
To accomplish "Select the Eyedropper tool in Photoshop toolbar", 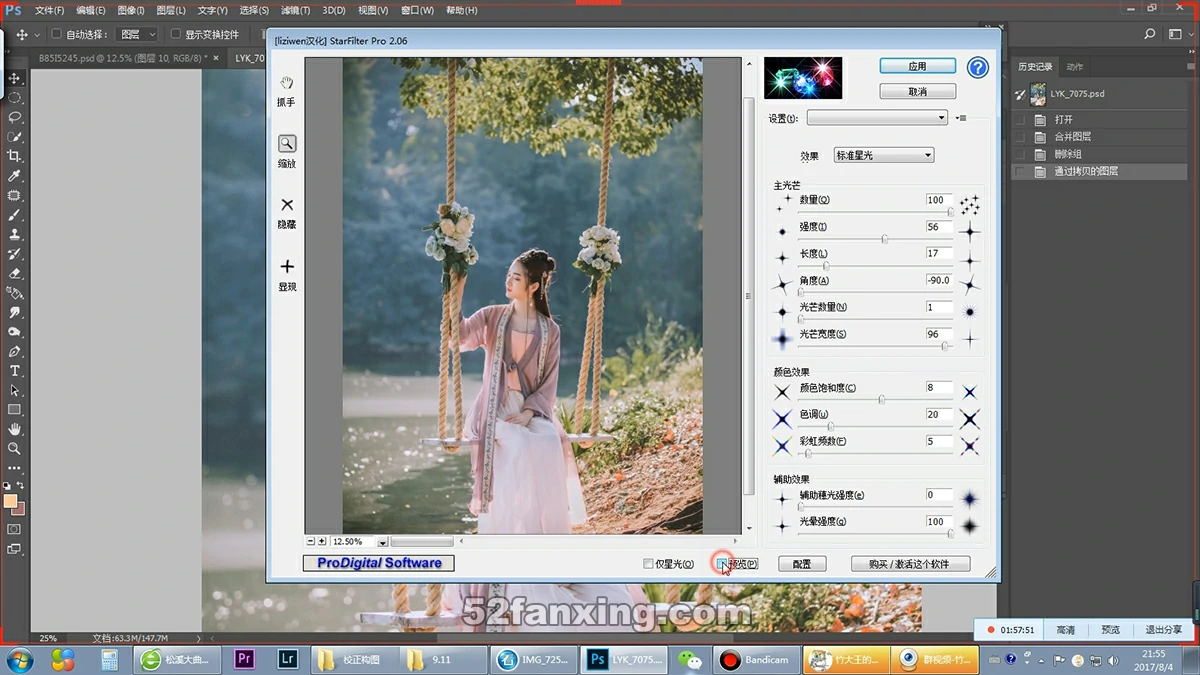I will pyautogui.click(x=14, y=176).
